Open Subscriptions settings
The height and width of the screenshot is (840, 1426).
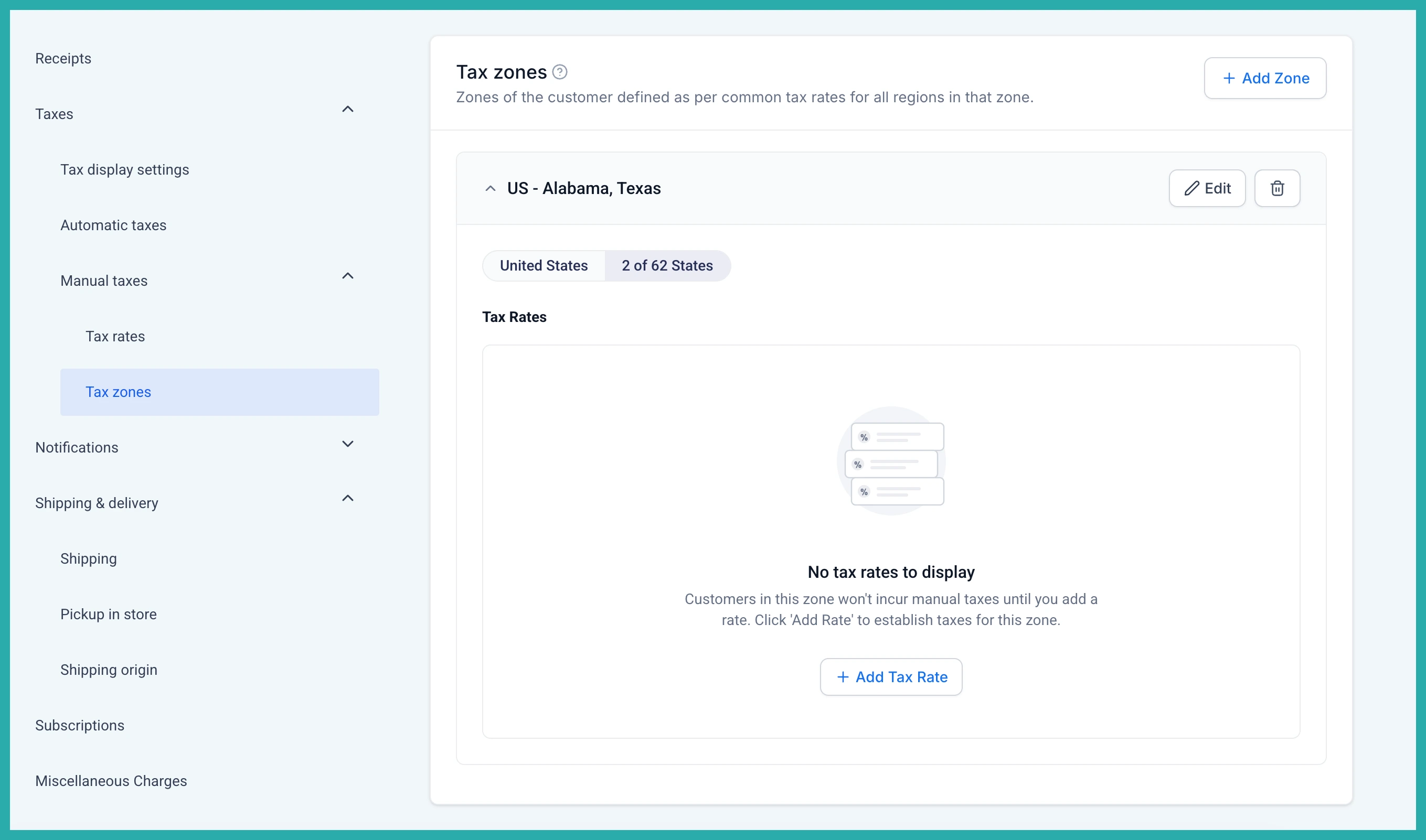[79, 725]
